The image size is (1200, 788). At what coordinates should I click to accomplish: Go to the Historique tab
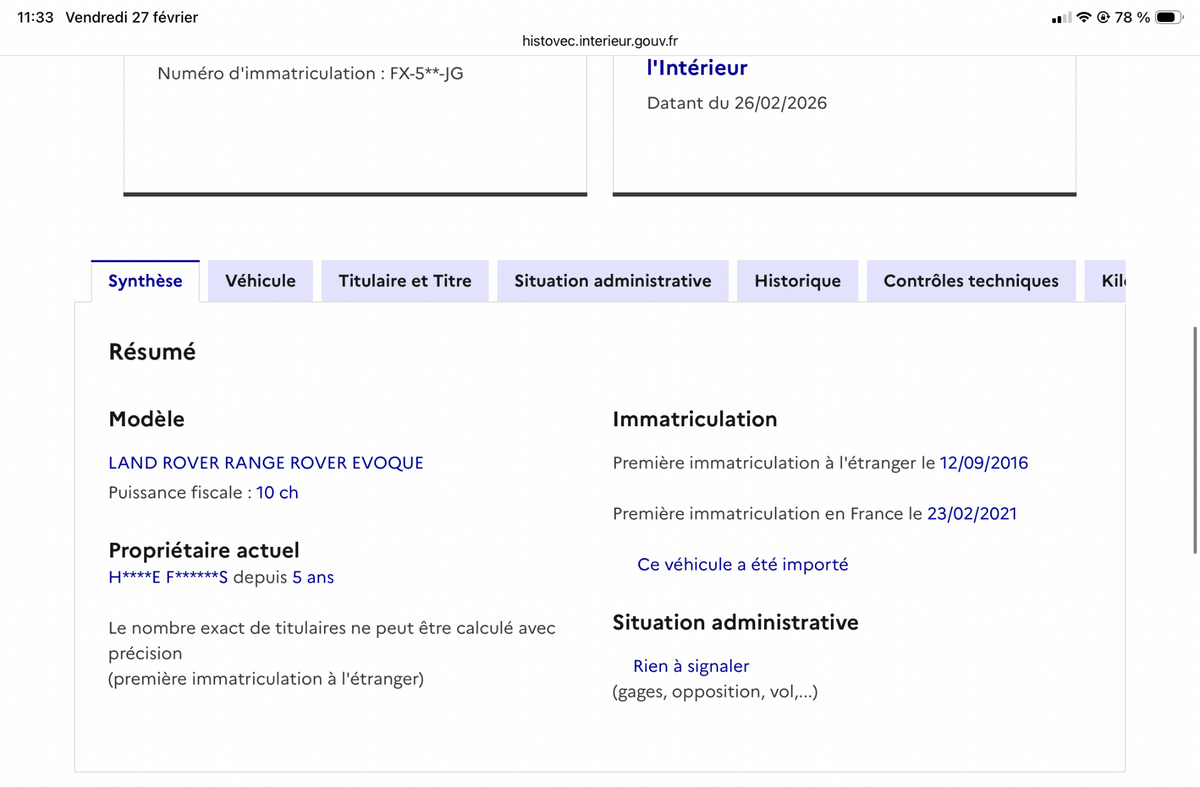click(797, 281)
